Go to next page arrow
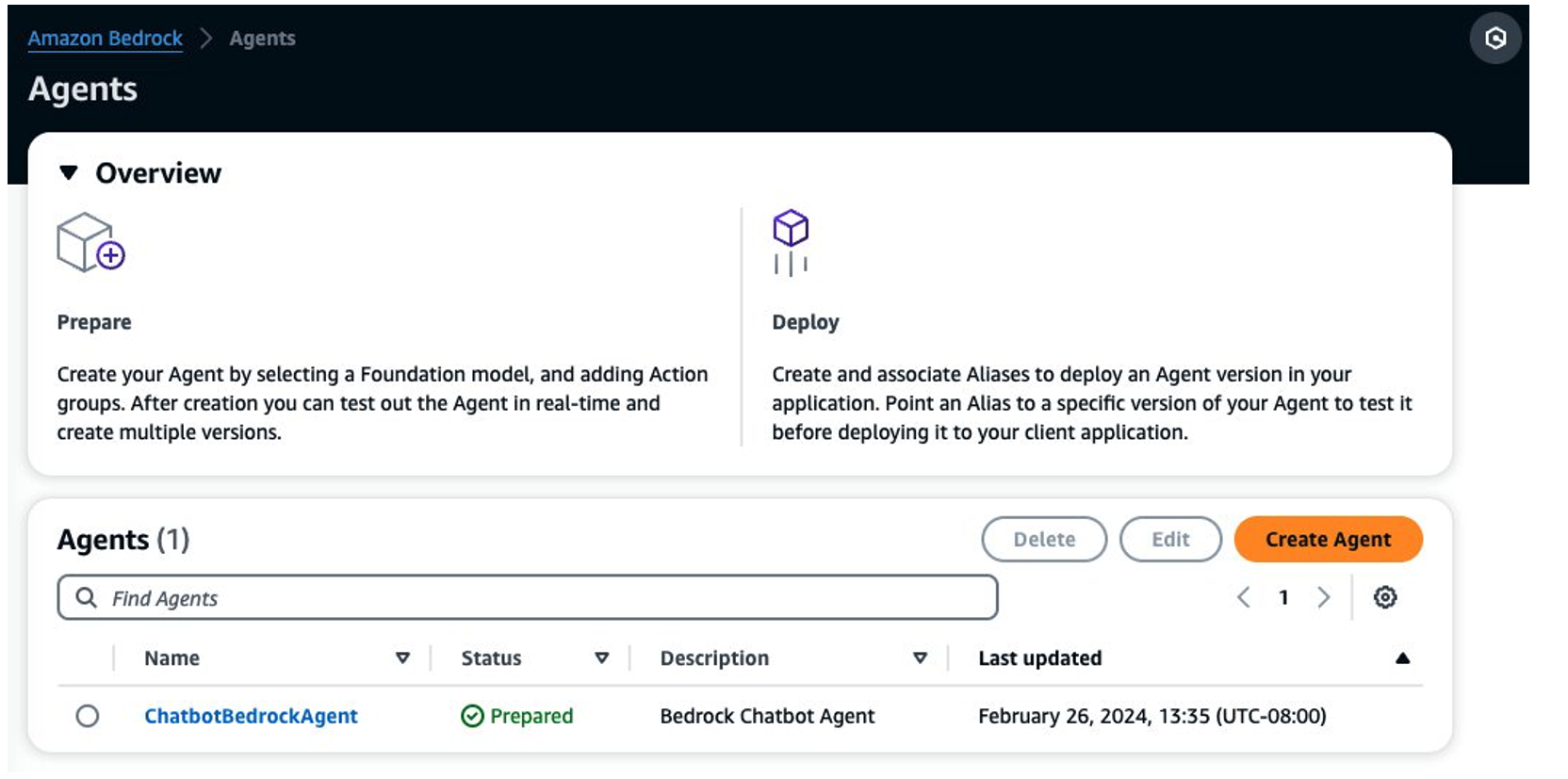1568x779 pixels. (x=1323, y=597)
